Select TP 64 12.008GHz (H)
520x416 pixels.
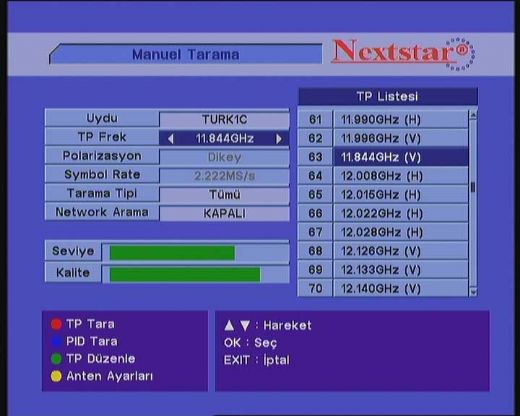[x=383, y=176]
